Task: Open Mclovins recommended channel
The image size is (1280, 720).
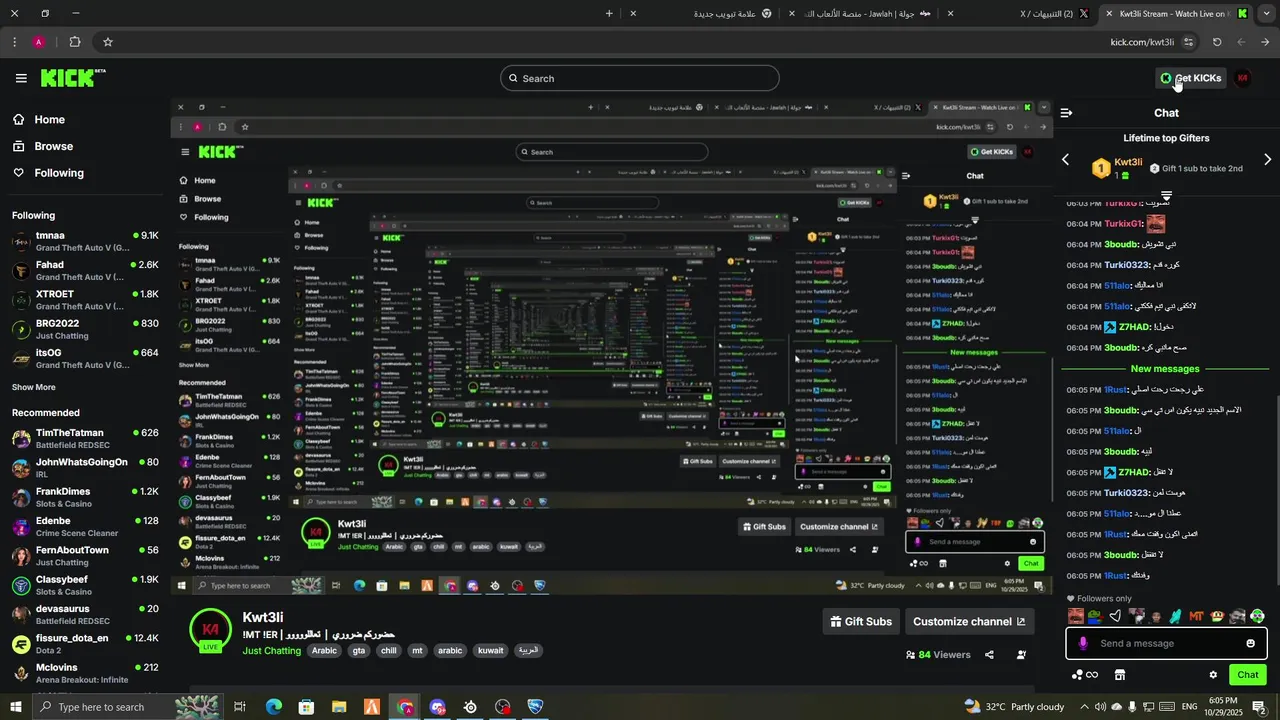Action: coord(85,673)
